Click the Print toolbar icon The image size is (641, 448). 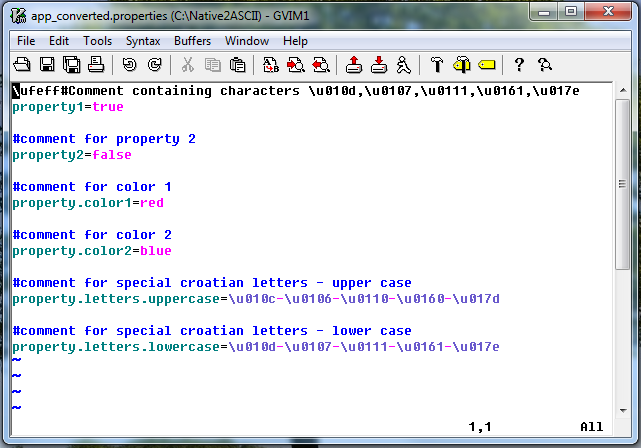pos(96,65)
